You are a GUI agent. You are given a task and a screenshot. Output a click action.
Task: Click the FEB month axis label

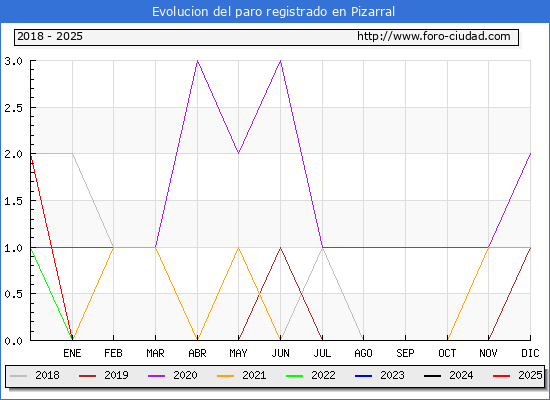click(113, 353)
